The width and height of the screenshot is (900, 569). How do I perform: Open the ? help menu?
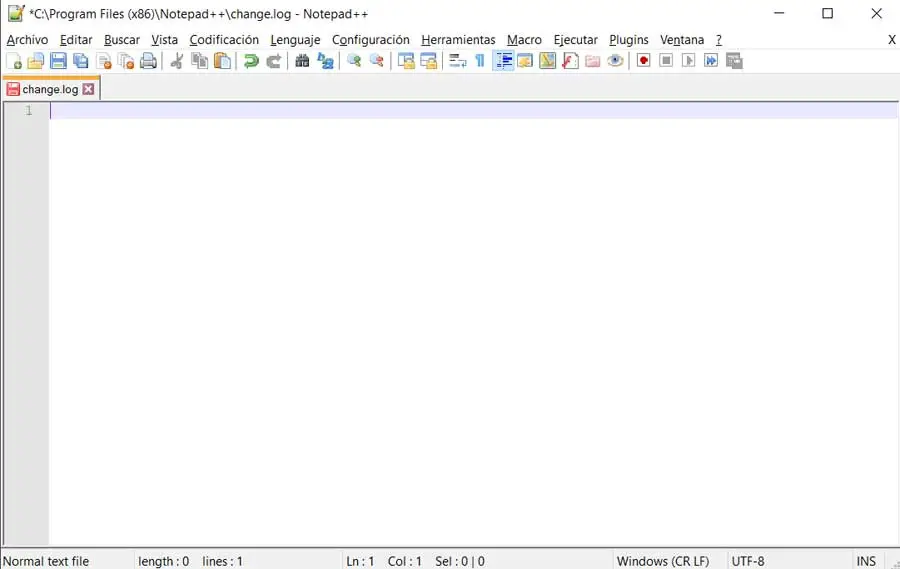coord(719,40)
